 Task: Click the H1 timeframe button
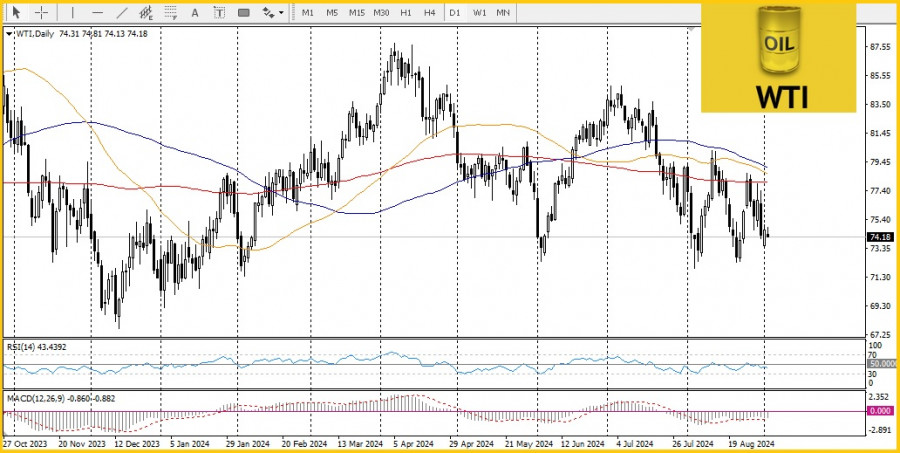tap(405, 13)
